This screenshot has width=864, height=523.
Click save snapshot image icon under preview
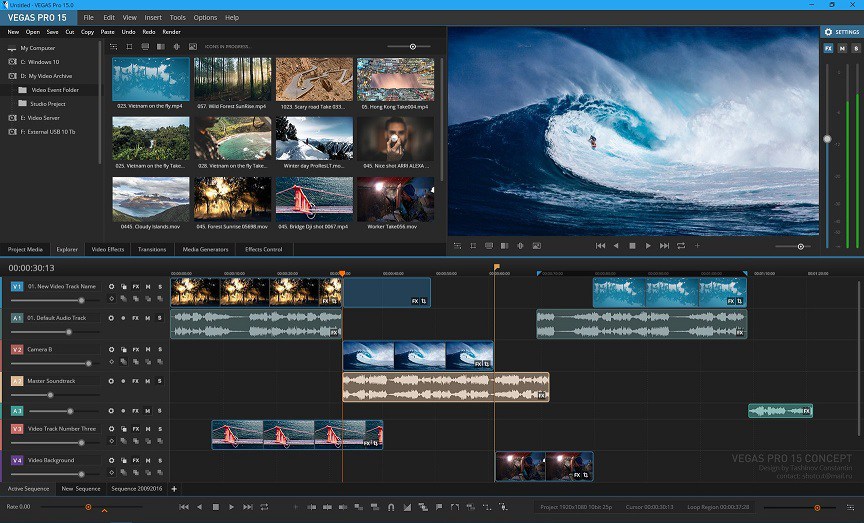[537, 246]
